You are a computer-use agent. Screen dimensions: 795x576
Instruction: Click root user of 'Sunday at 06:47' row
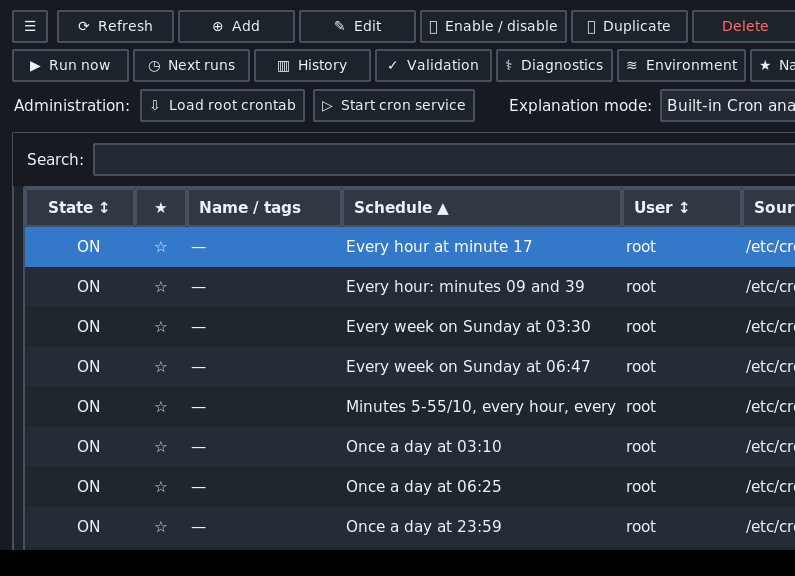[x=641, y=367]
